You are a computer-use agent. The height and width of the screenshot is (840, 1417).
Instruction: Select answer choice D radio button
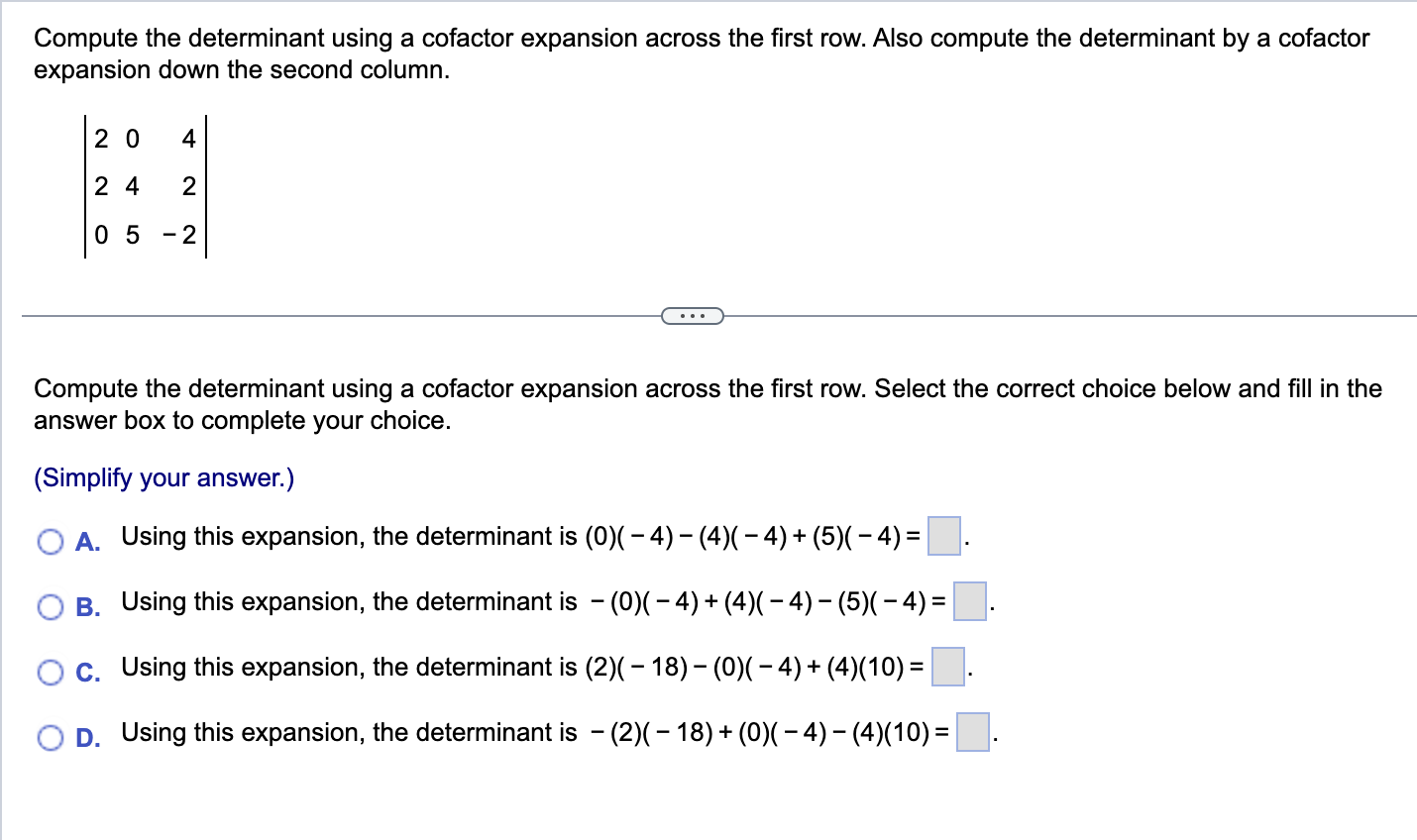click(50, 738)
